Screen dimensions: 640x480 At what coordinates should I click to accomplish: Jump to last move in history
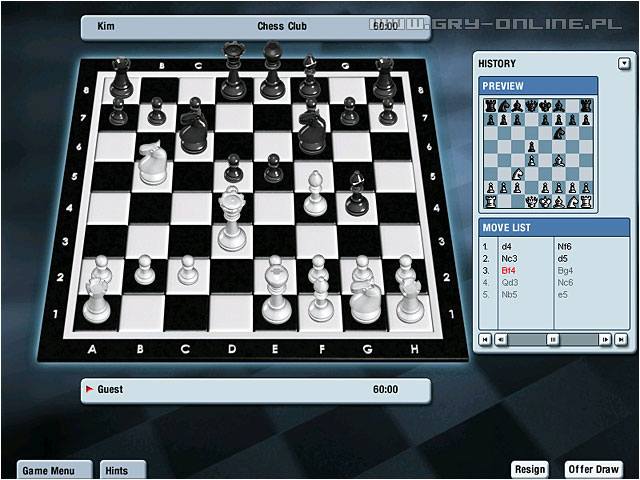tap(620, 339)
